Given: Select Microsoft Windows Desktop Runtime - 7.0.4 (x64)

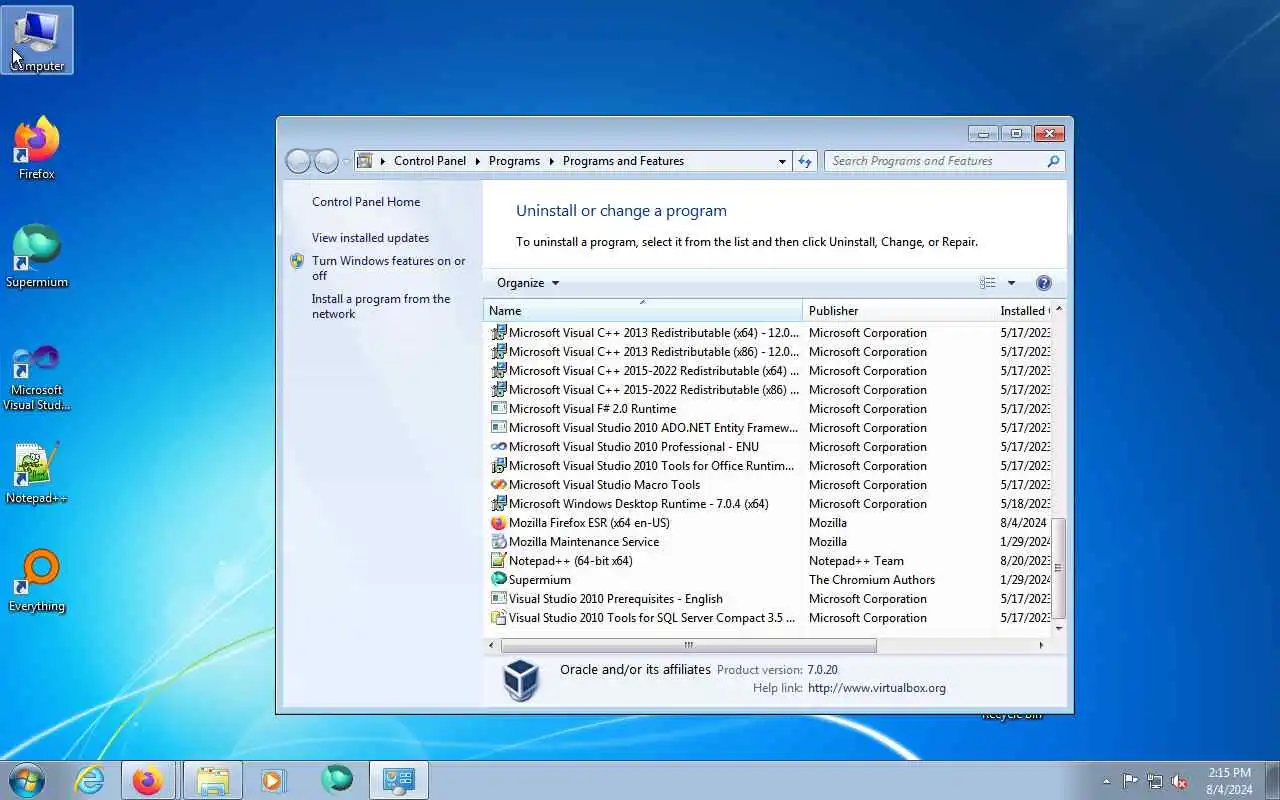Looking at the screenshot, I should click(x=769, y=504).
